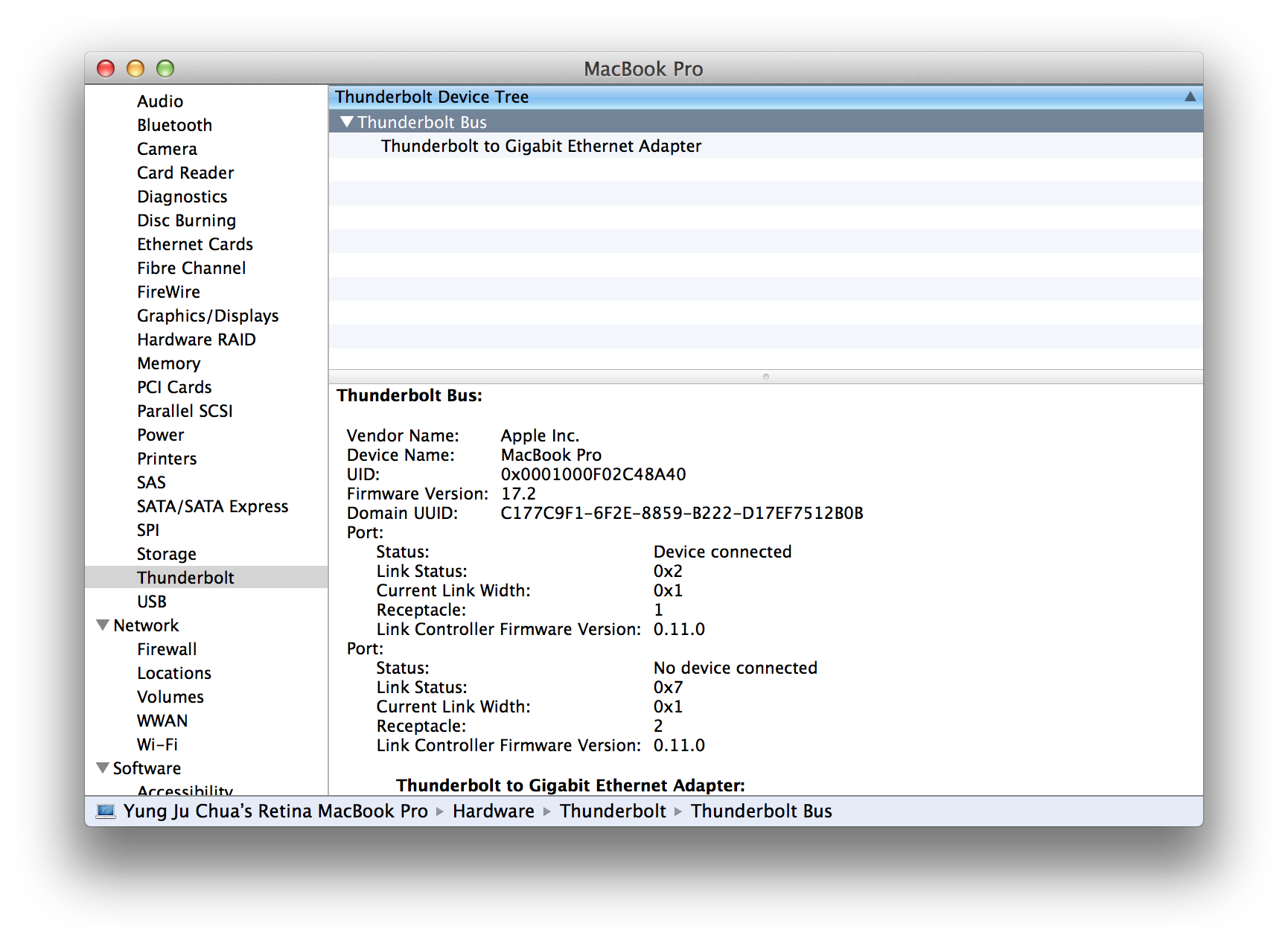
Task: Select Diagnostics in the sidebar
Action: (x=182, y=197)
